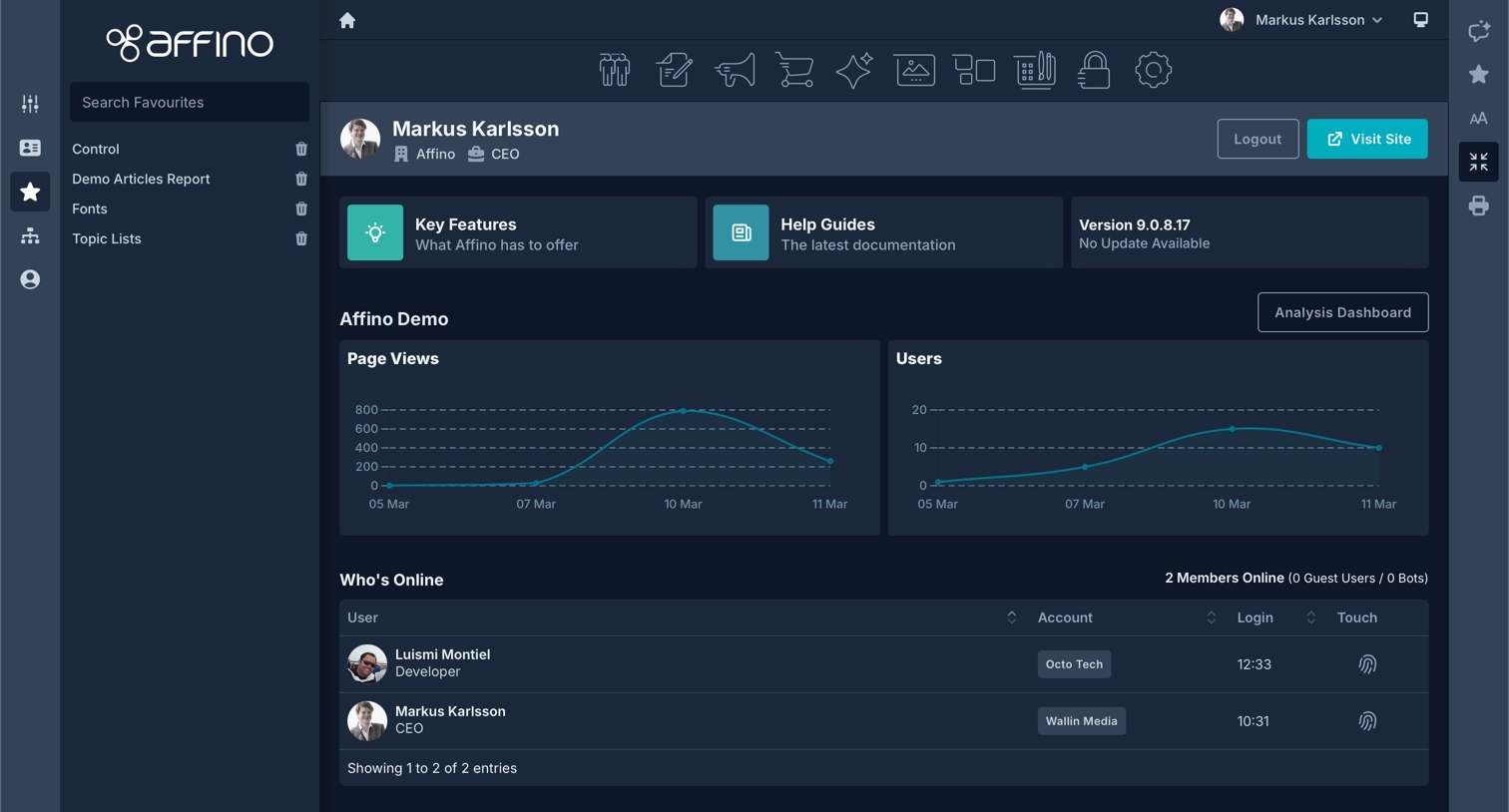This screenshot has height=812, width=1509.
Task: Click the Users chart point at 10 Mar
Action: coord(1233,429)
